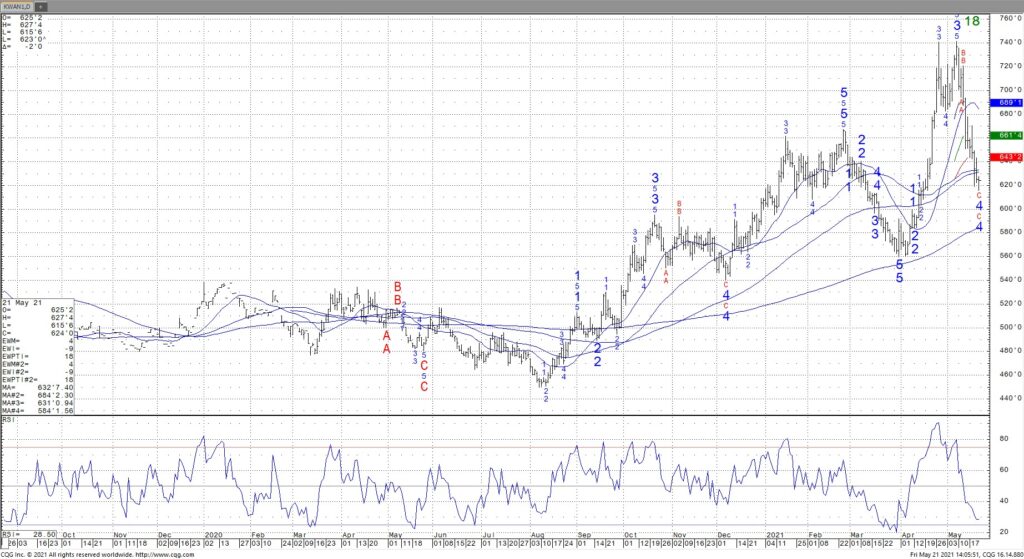Image resolution: width=1024 pixels, height=559 pixels.
Task: Click the 2020 year label on time axis
Action: click(x=211, y=536)
